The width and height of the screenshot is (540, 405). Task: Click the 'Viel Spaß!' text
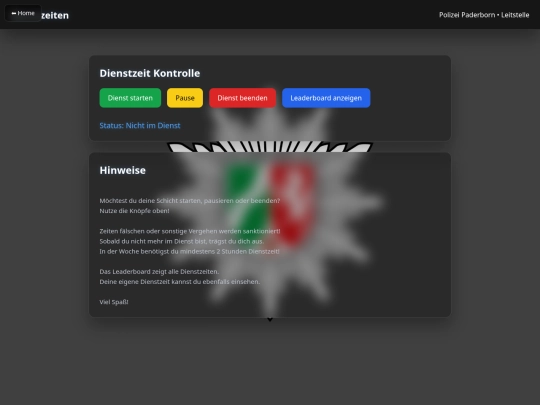(114, 302)
